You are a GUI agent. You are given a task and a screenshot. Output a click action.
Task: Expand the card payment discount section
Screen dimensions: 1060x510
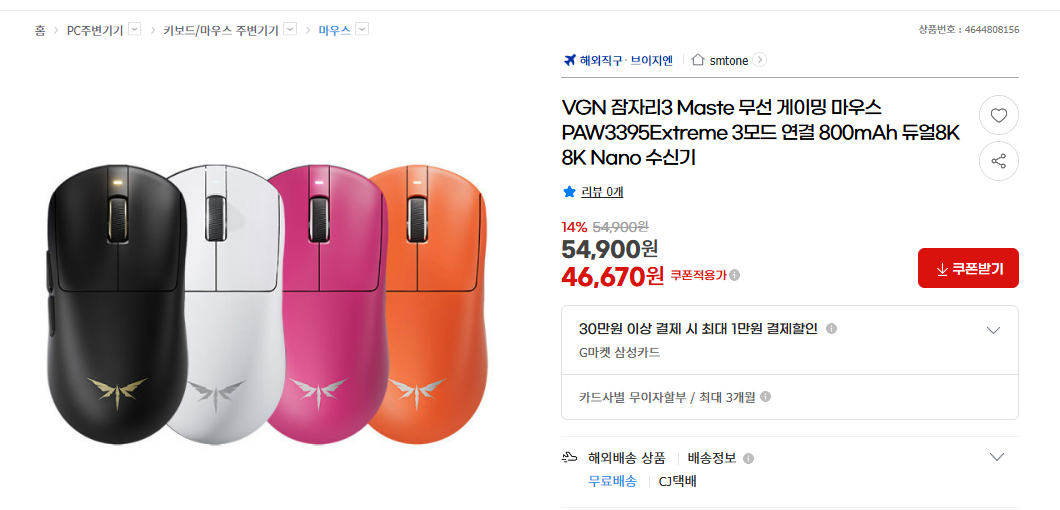(x=993, y=330)
